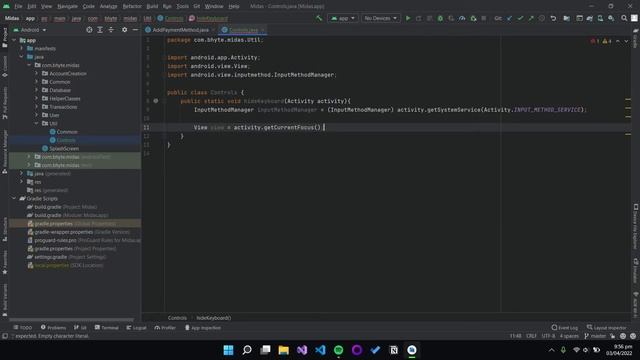Open the File menu
The height and width of the screenshot is (360, 640).
coord(18,6)
